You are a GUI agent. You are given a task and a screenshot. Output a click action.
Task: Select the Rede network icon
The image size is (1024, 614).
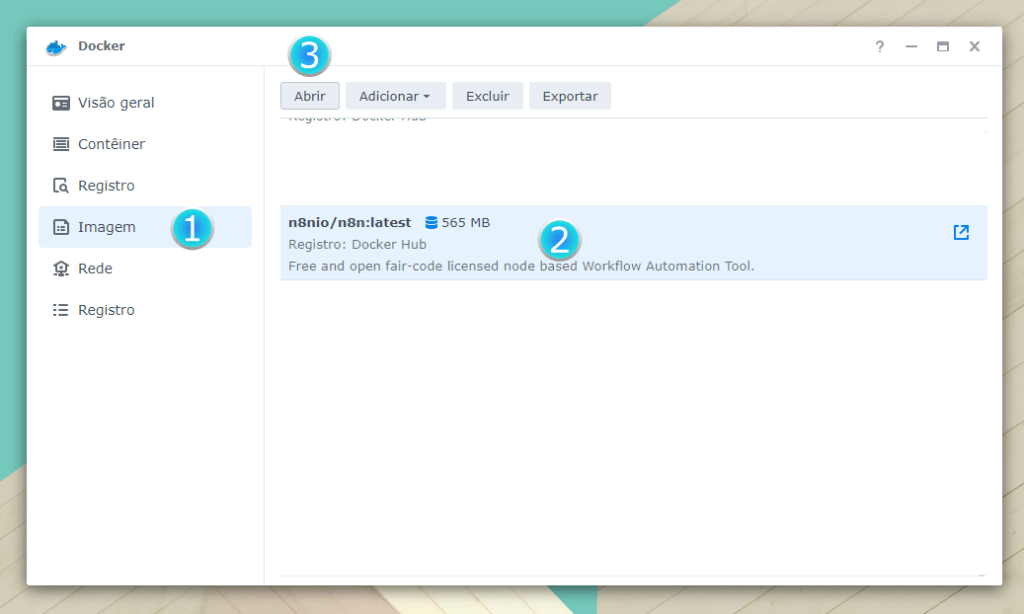coord(61,269)
